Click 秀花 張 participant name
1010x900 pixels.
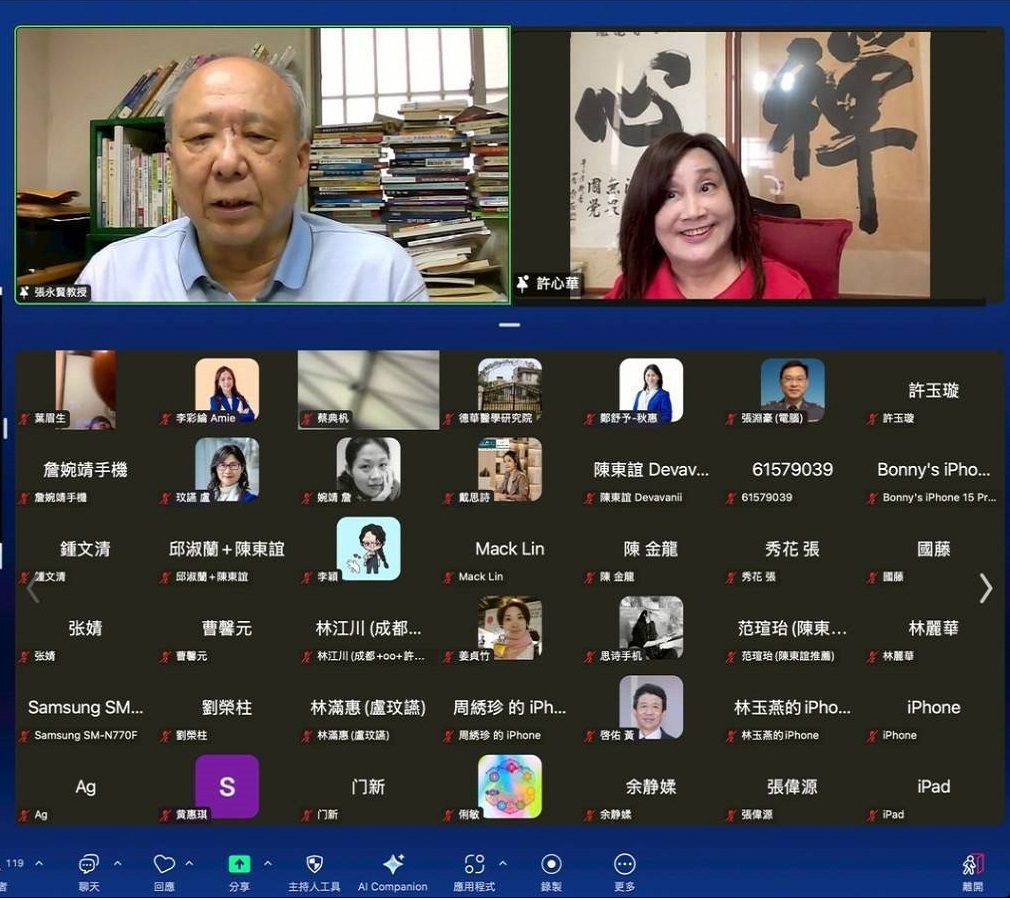tap(792, 550)
